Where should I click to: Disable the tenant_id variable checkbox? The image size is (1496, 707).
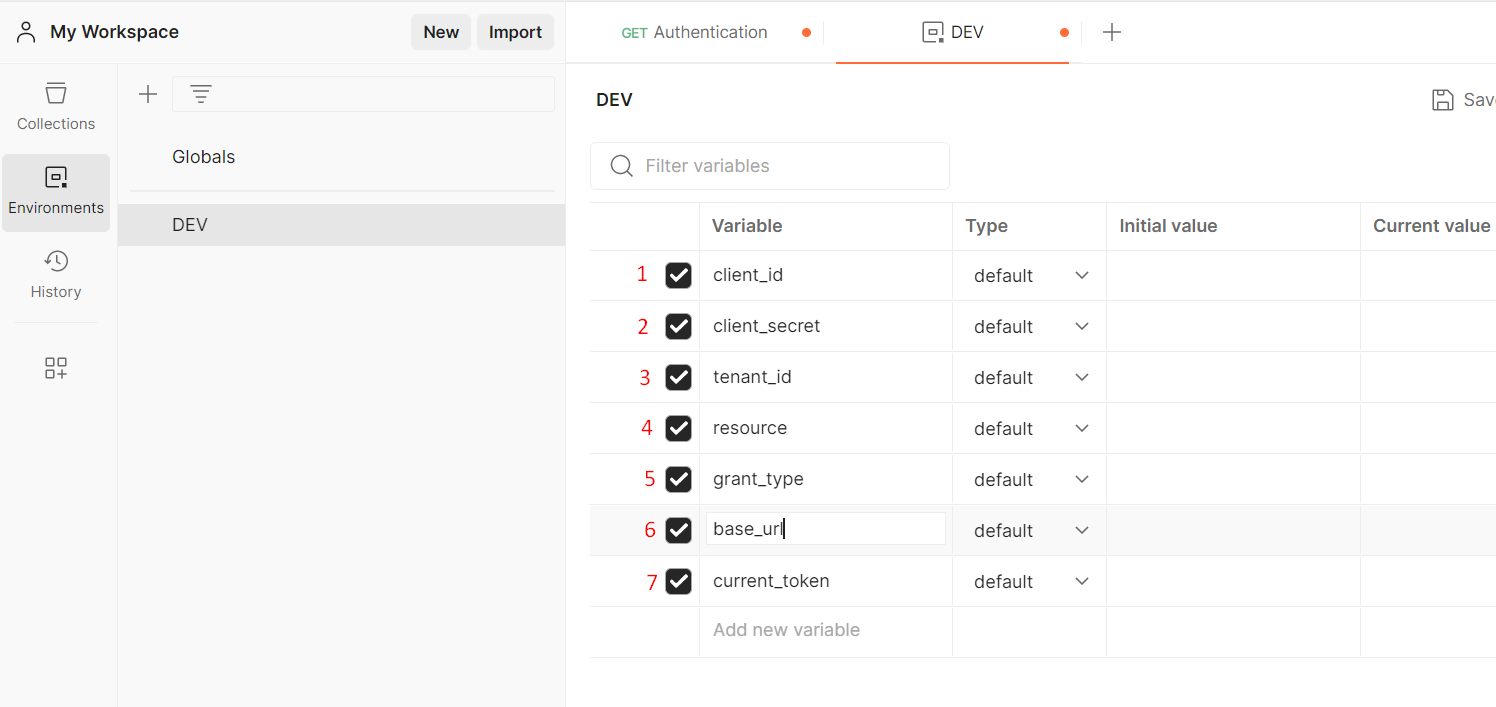678,377
